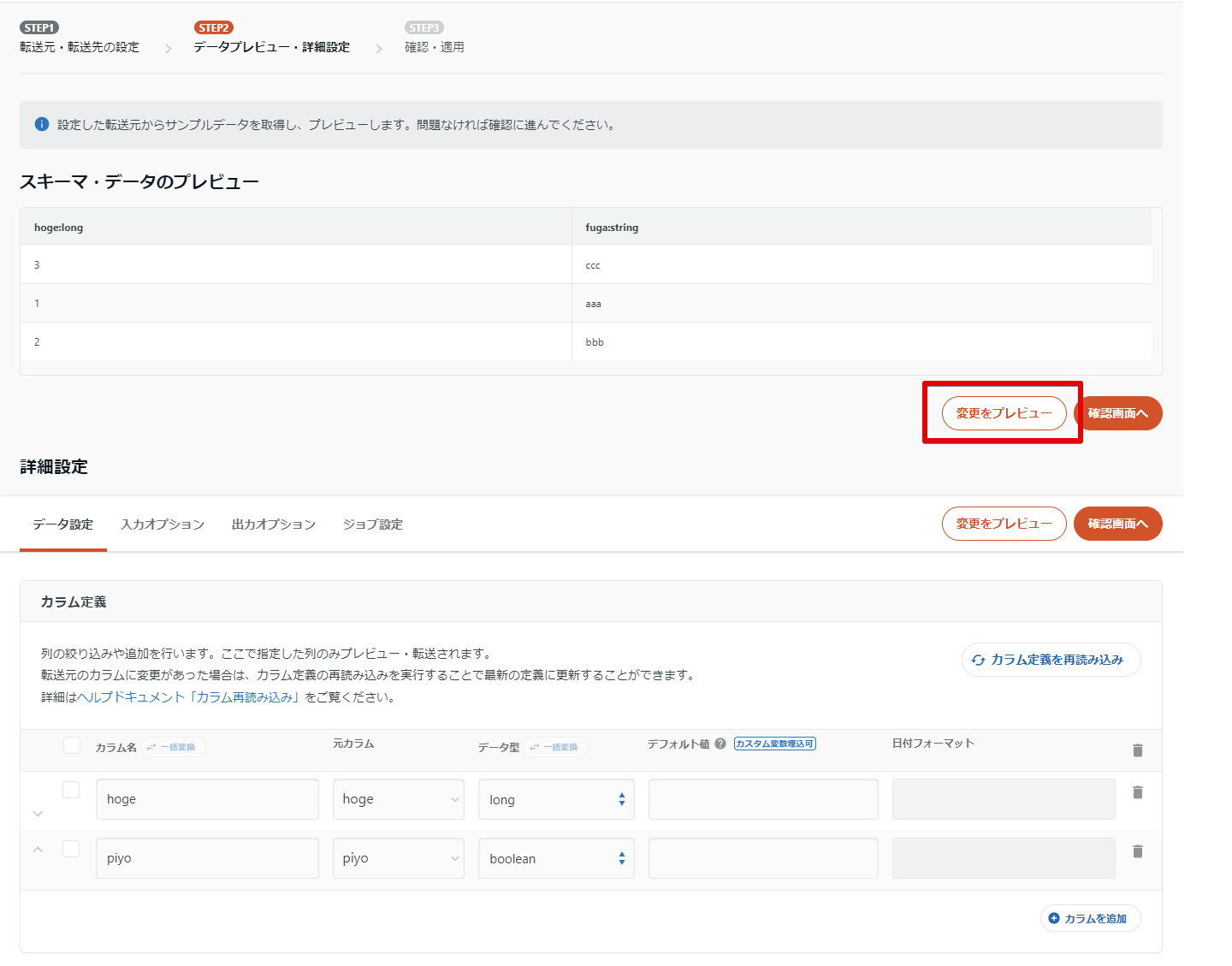The height and width of the screenshot is (966, 1232).
Task: Open the boolean data type dropdown
Action: click(x=556, y=858)
